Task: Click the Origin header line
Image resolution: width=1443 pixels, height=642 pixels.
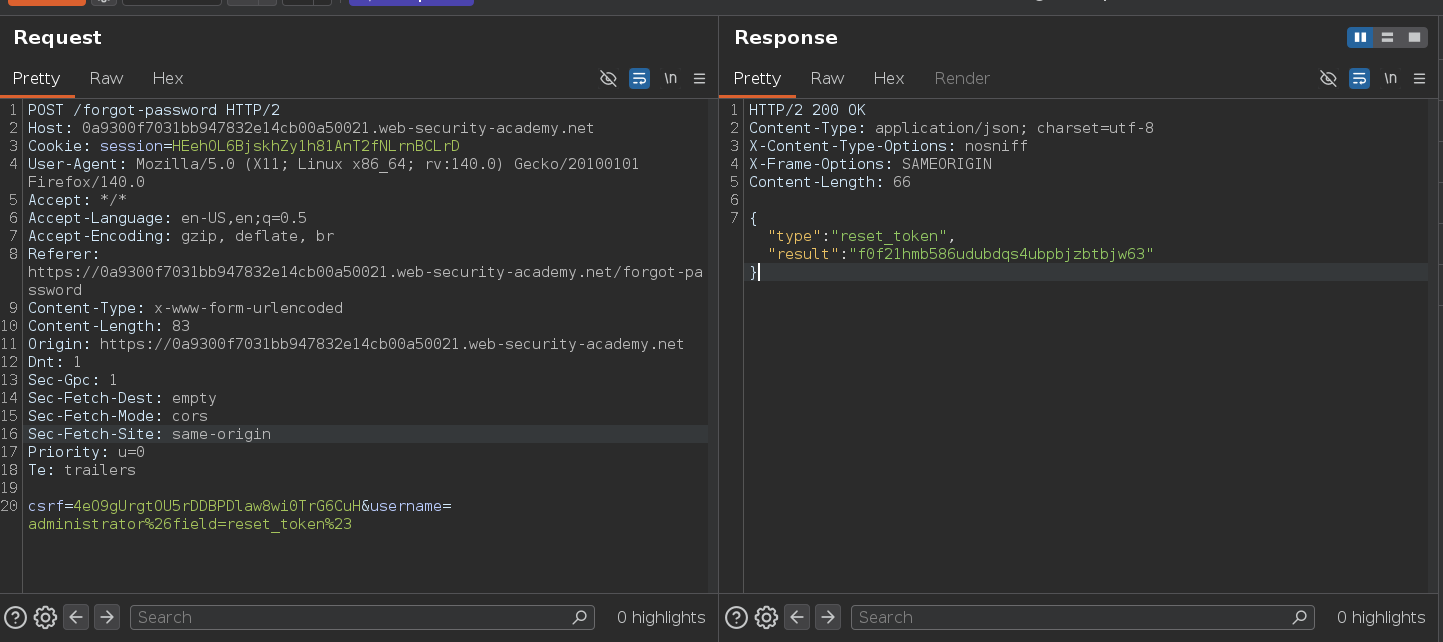Action: pos(356,344)
